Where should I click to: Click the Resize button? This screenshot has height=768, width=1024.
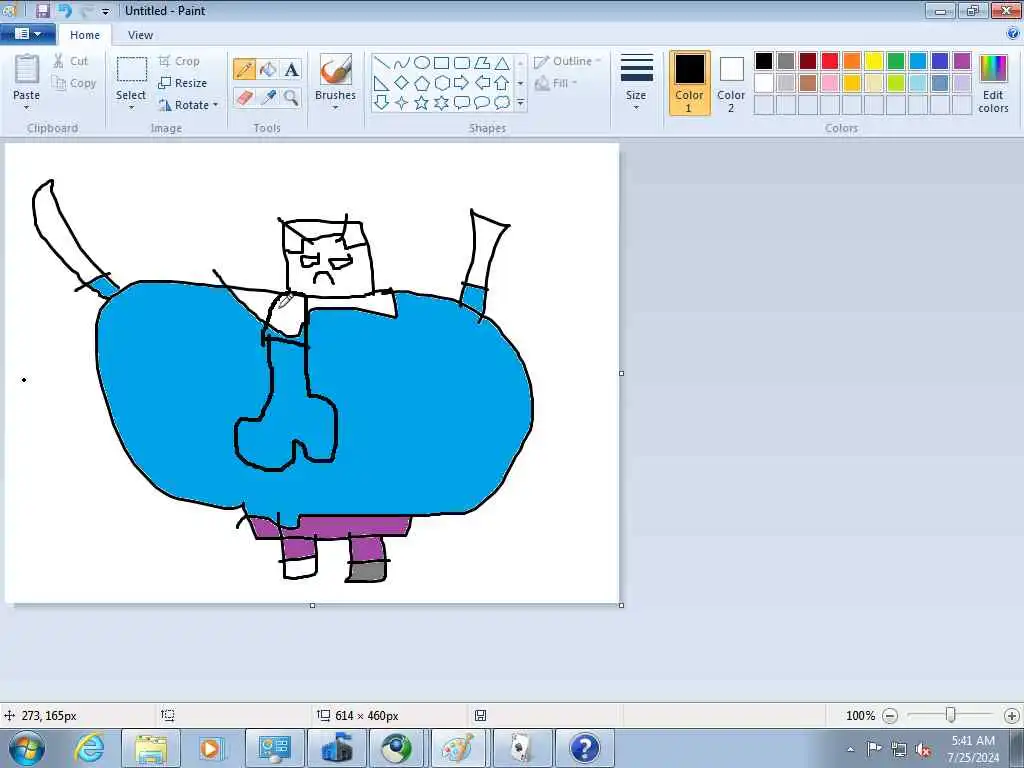point(183,83)
